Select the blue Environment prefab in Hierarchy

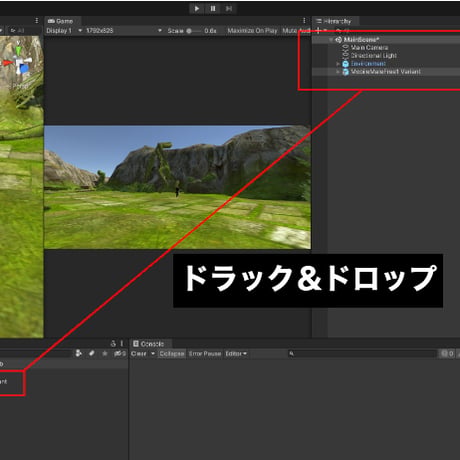tap(368, 64)
